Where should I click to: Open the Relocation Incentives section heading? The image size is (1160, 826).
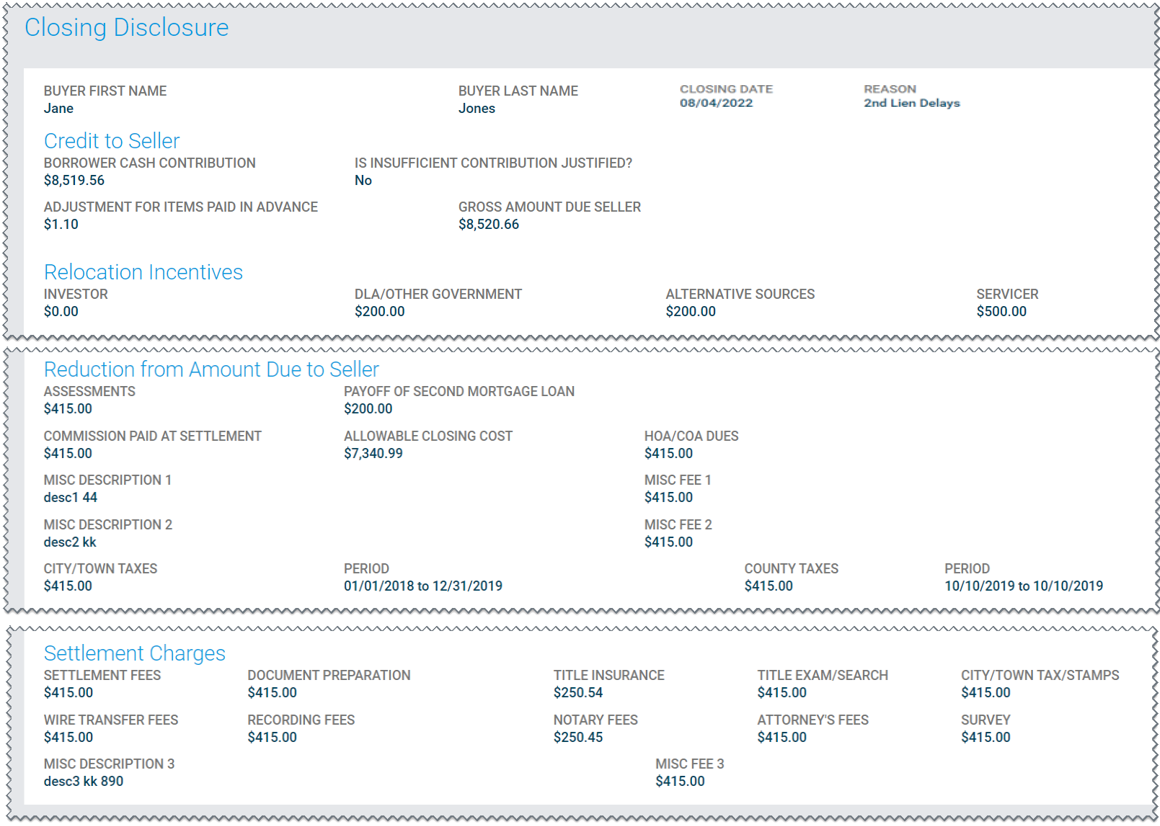(x=143, y=272)
